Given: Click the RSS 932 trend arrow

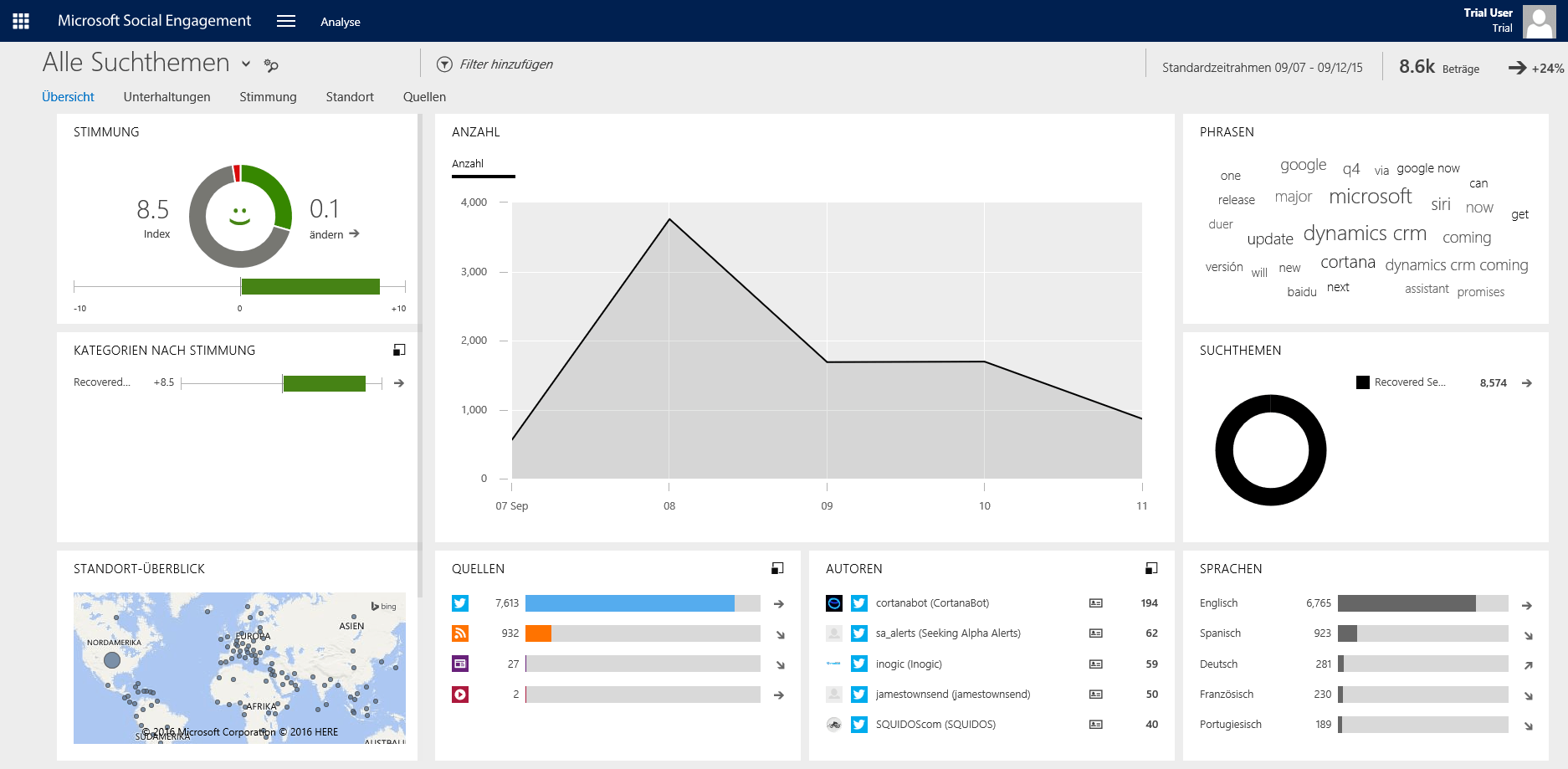Looking at the screenshot, I should point(780,635).
